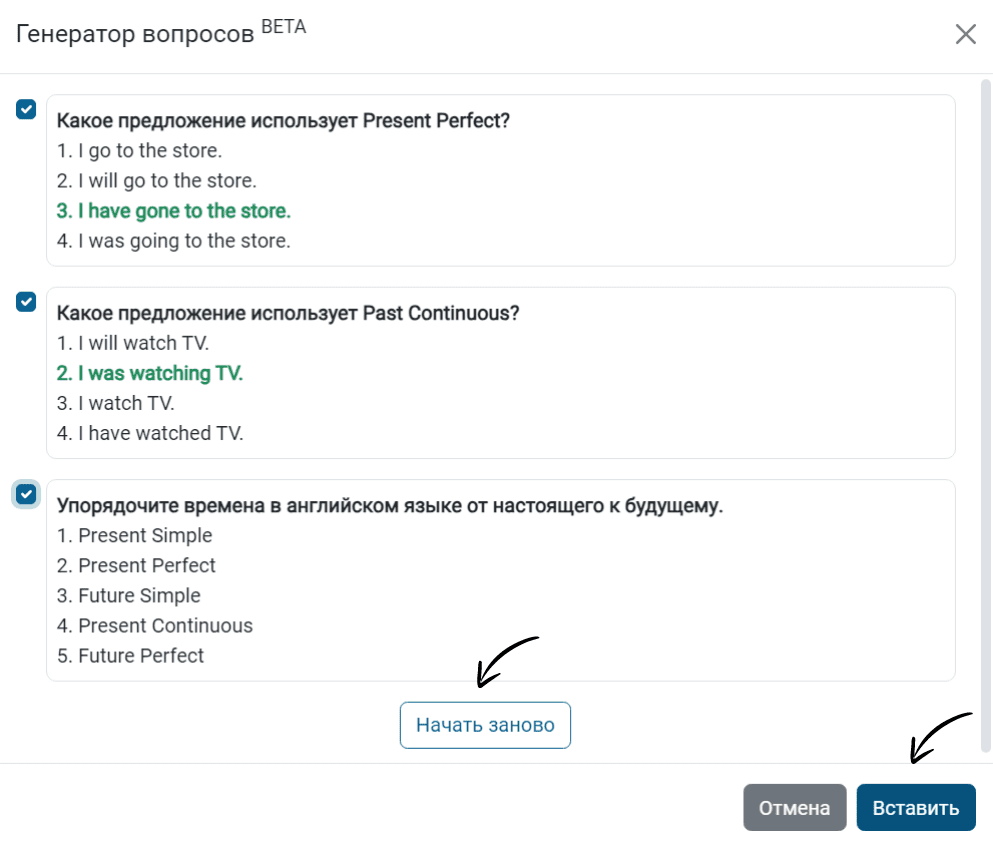Click the "I have watched TV." option
Image resolution: width=993 pixels, height=848 pixels.
coord(150,433)
